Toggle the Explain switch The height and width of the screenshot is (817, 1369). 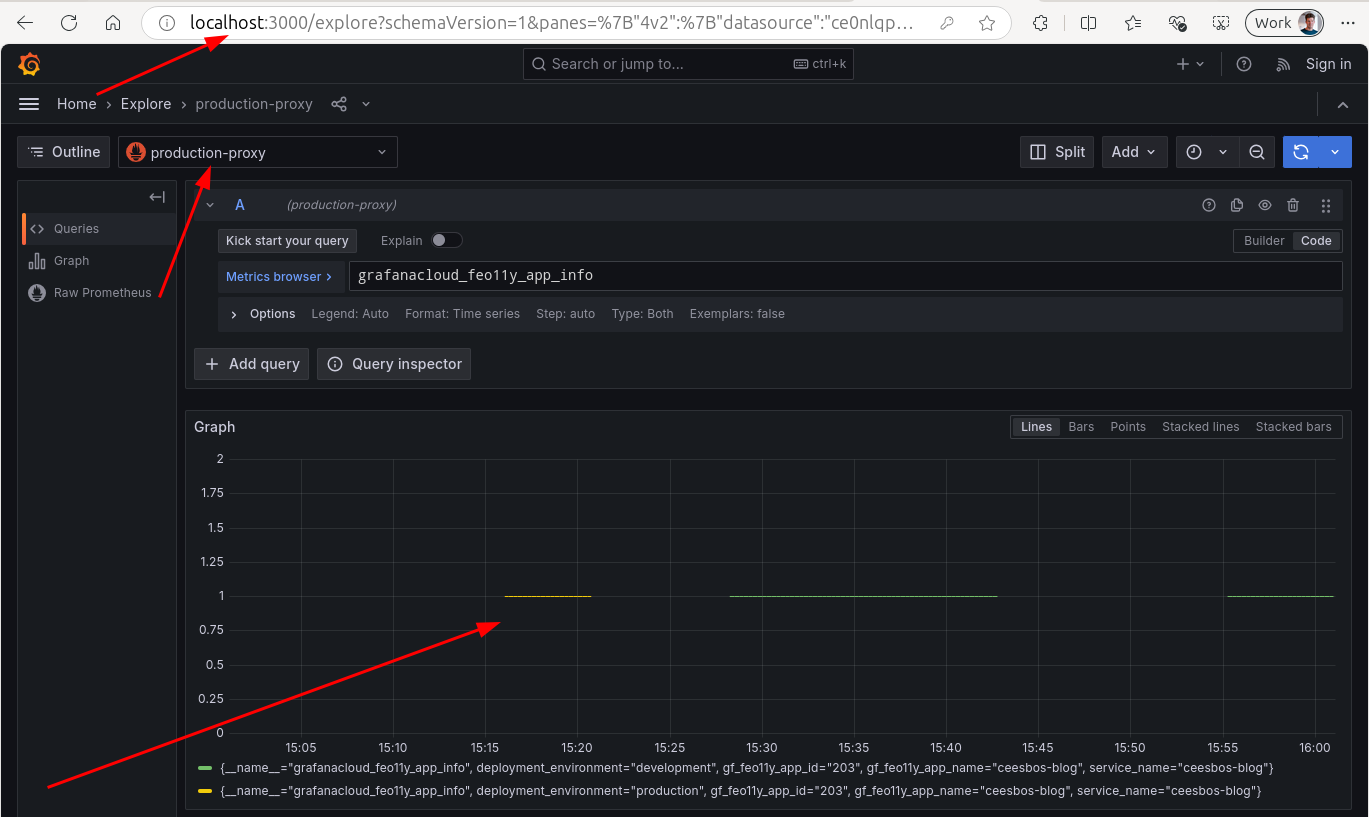click(447, 241)
